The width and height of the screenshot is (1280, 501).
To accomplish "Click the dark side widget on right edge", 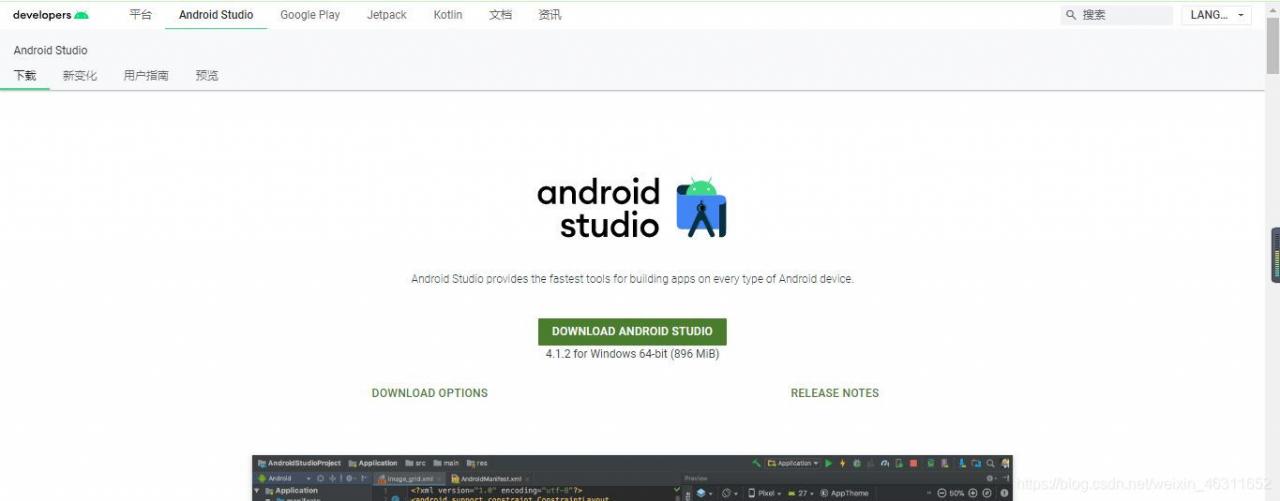I will coord(1275,255).
